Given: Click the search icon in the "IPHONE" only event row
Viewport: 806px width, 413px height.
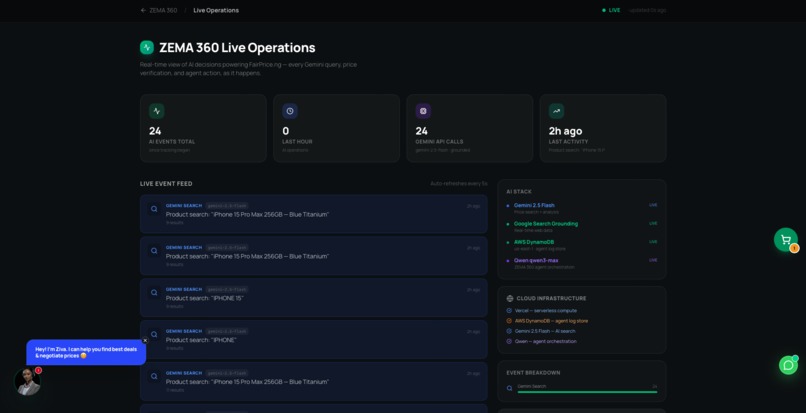Looking at the screenshot, I should 154,334.
